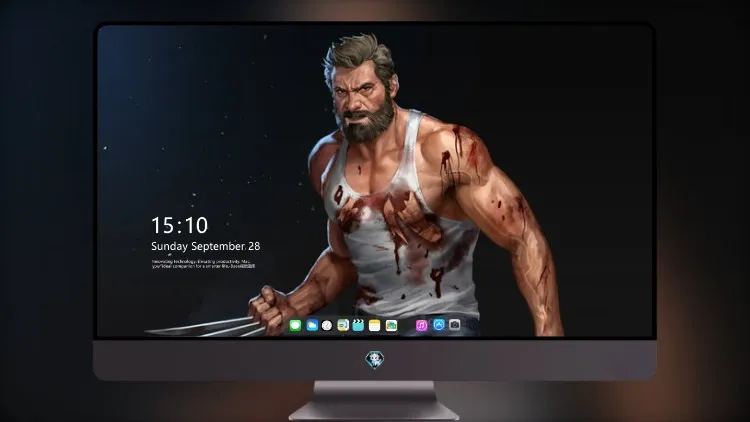
Task: Click the logo badge on monitor chin
Action: pyautogui.click(x=375, y=359)
